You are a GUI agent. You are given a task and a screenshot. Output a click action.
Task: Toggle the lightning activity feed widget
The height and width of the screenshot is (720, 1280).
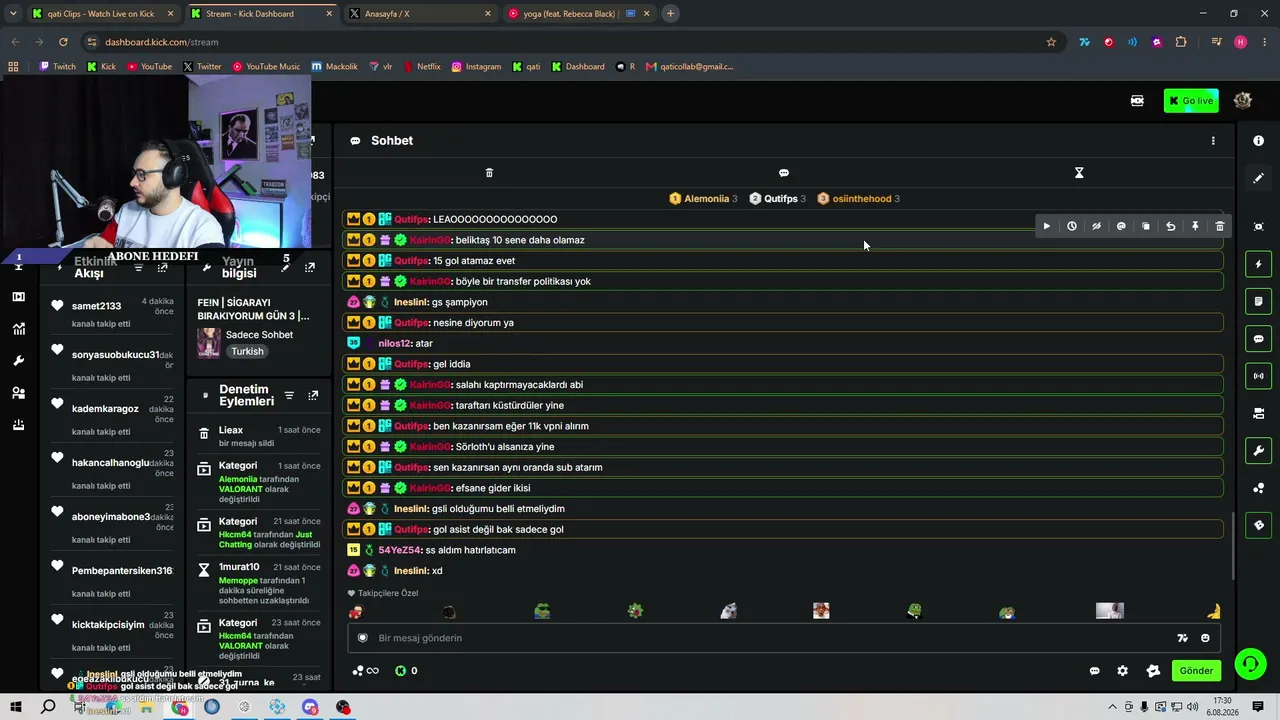pos(1258,264)
